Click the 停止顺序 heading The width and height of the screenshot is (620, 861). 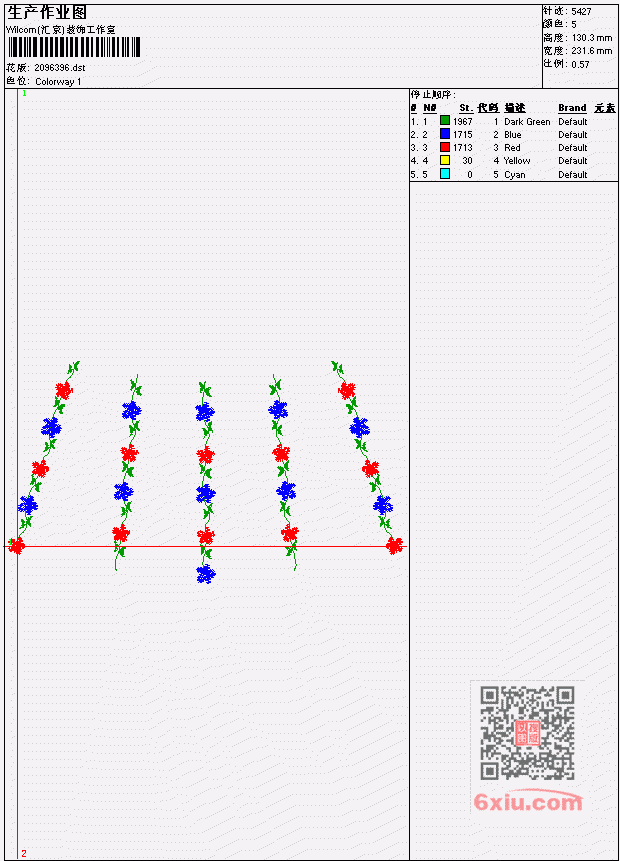[433, 95]
